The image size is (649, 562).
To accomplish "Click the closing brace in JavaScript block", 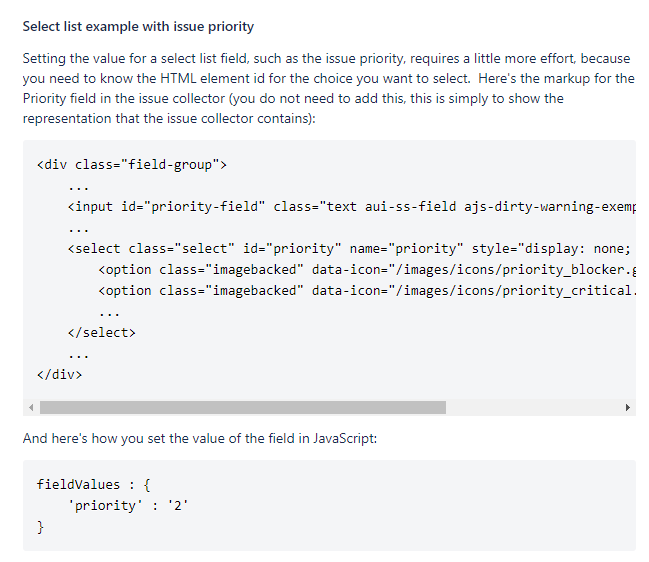I will click(x=40, y=527).
